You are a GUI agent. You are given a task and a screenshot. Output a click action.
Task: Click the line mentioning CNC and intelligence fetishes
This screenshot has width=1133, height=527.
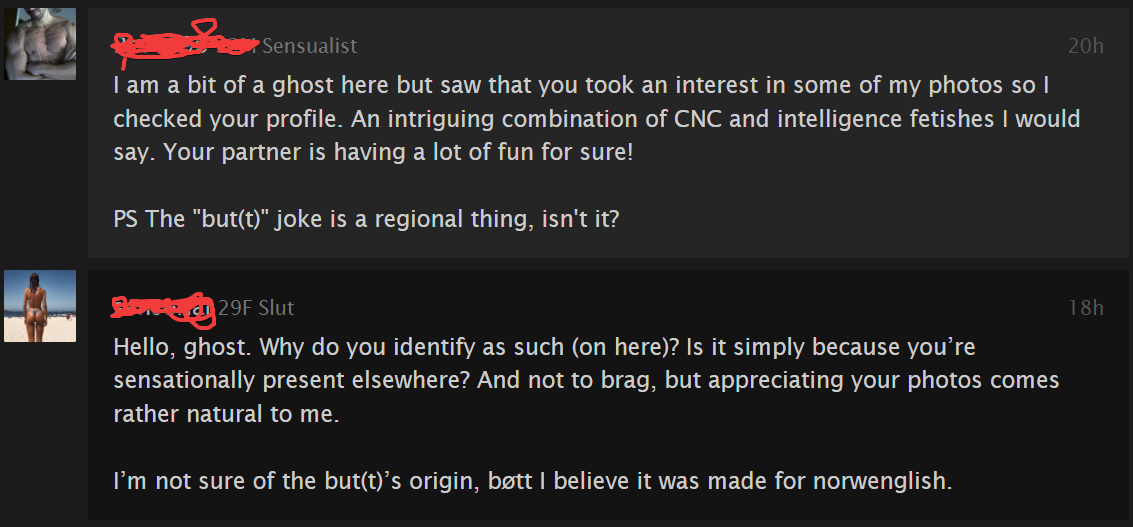(x=596, y=119)
